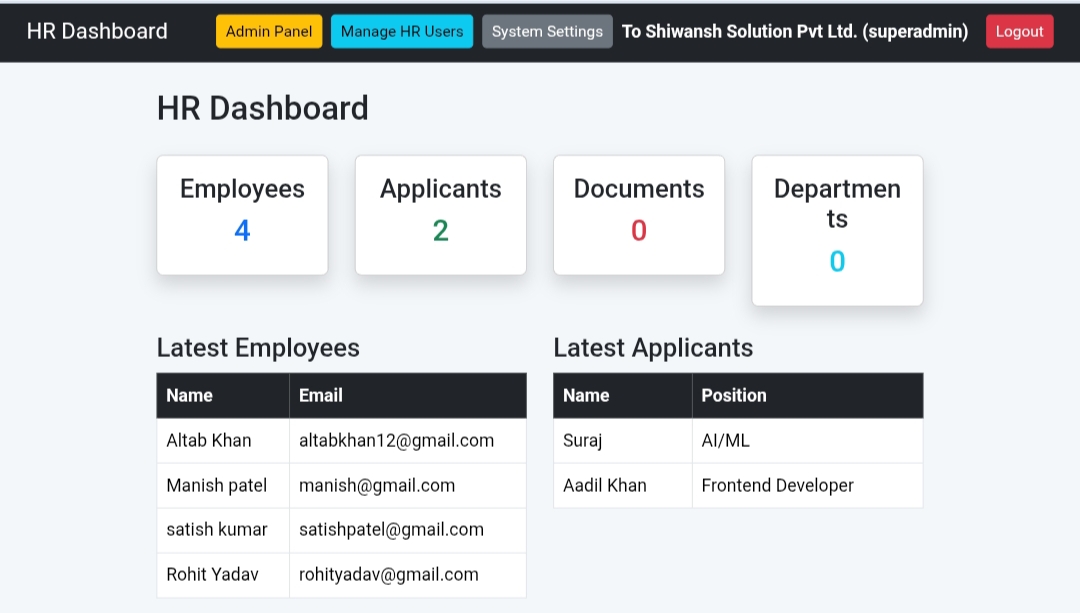Select the Frontend Developer position cell

[807, 485]
